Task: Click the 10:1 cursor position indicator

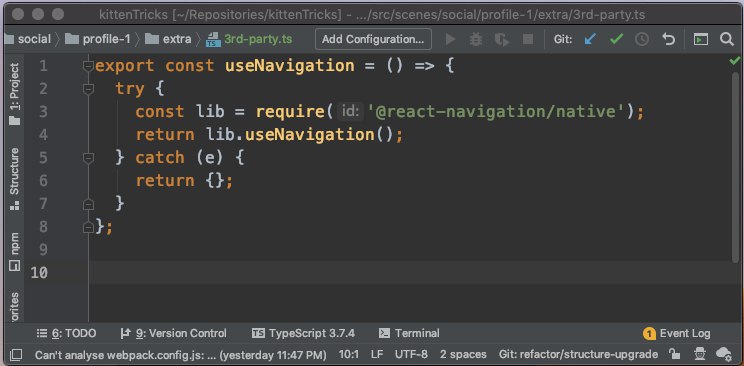Action: coord(349,354)
